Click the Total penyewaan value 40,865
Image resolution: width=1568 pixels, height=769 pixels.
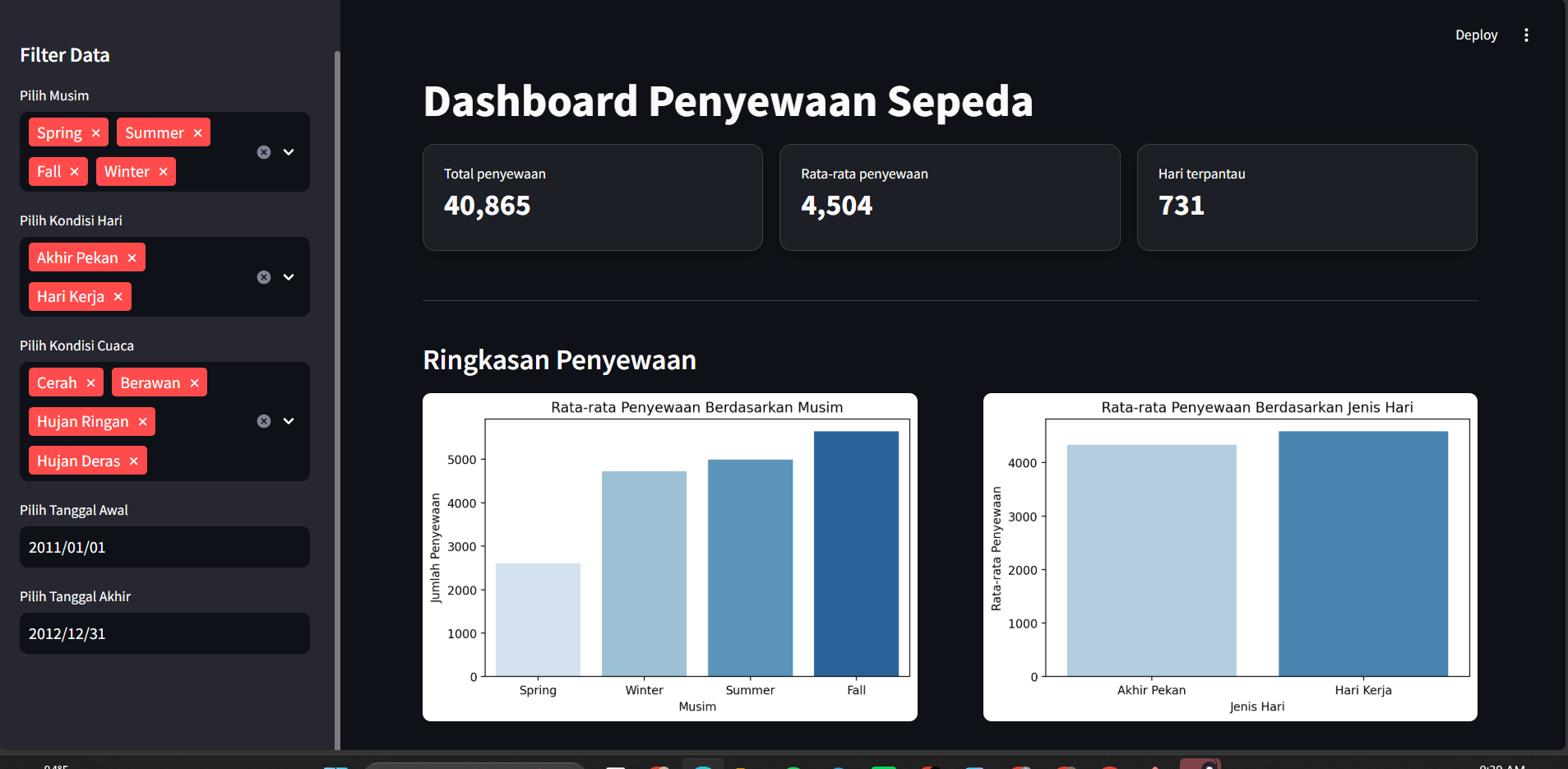[x=488, y=206]
